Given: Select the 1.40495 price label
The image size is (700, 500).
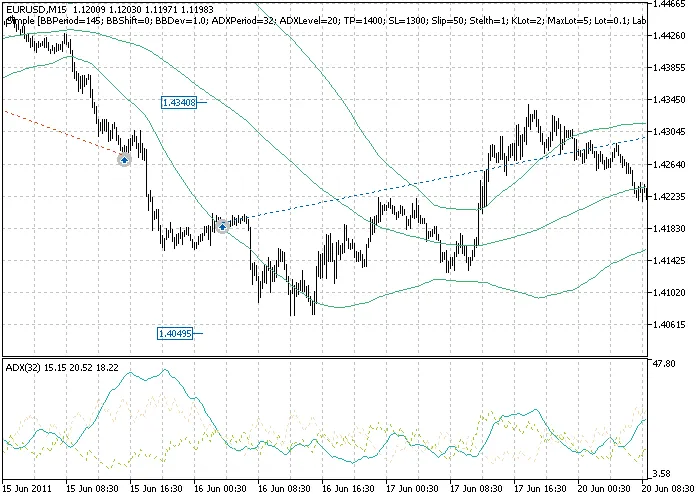Looking at the screenshot, I should (175, 333).
